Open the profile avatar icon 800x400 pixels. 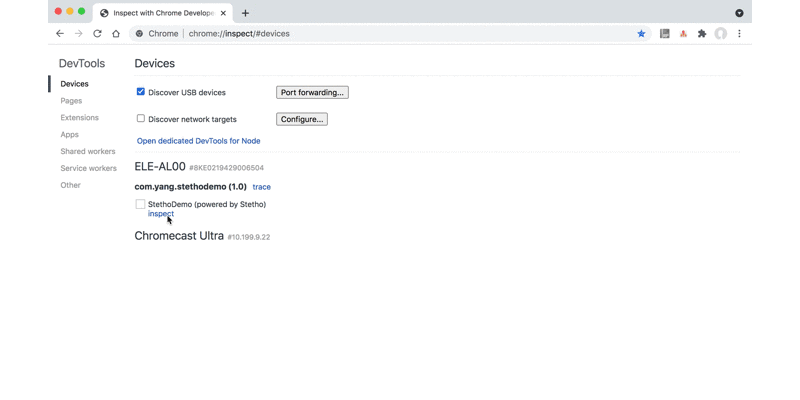click(720, 34)
